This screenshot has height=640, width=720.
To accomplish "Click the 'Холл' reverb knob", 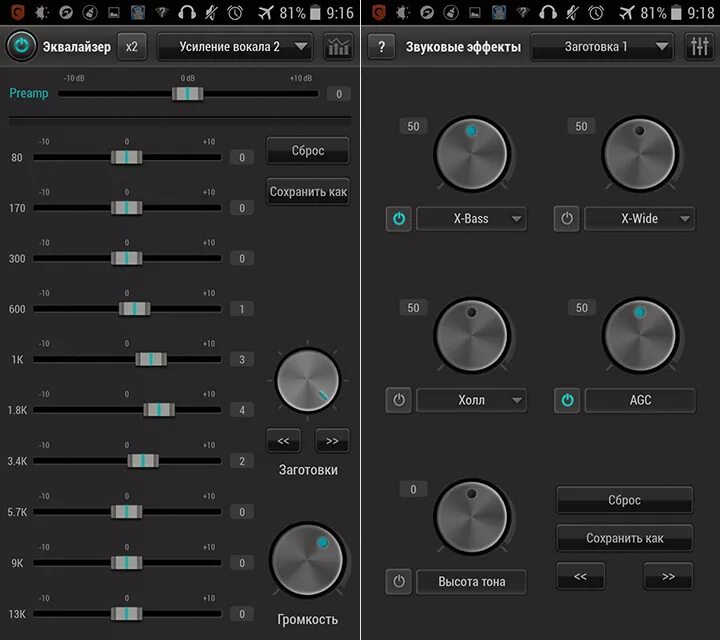I will (x=472, y=335).
